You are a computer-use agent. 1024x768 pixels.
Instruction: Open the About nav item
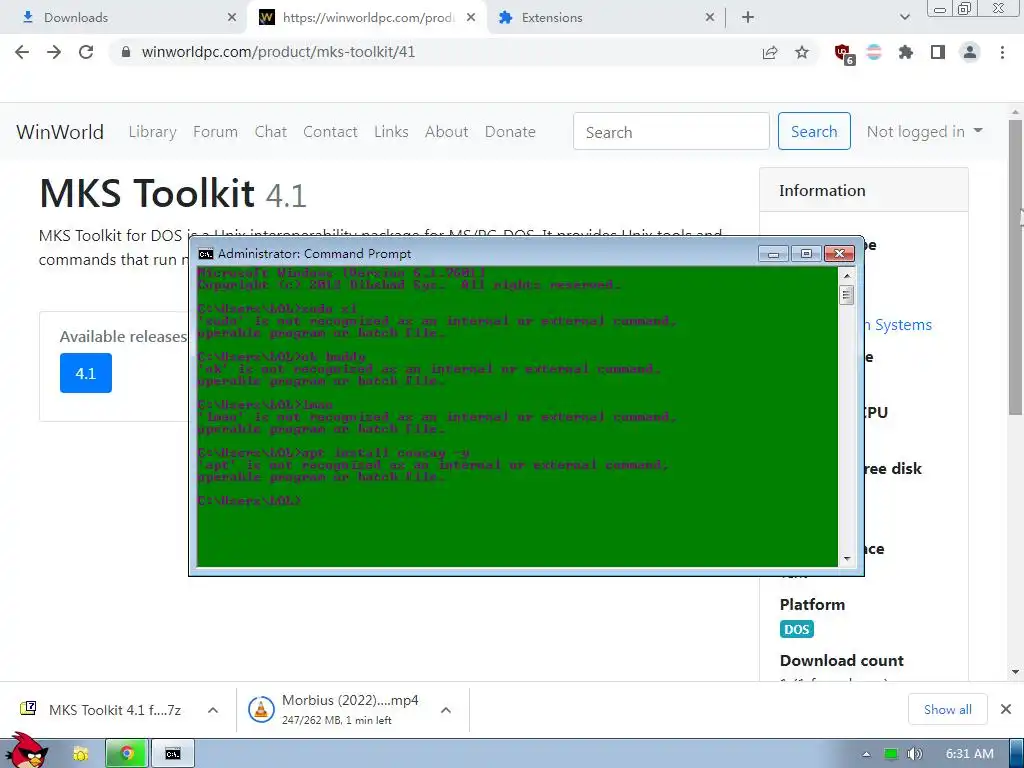point(446,132)
